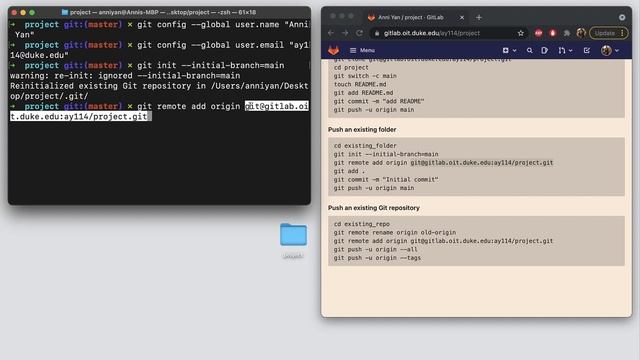Open the GitLab Menu hamburger

[x=362, y=50]
